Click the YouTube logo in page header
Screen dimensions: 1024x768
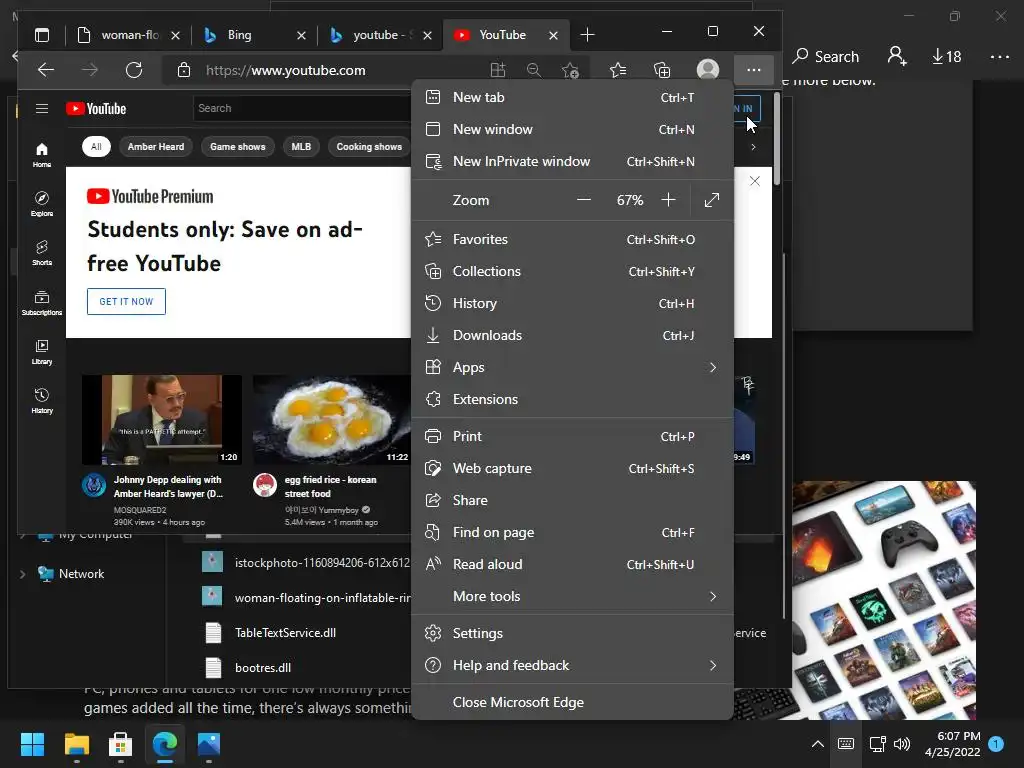96,108
